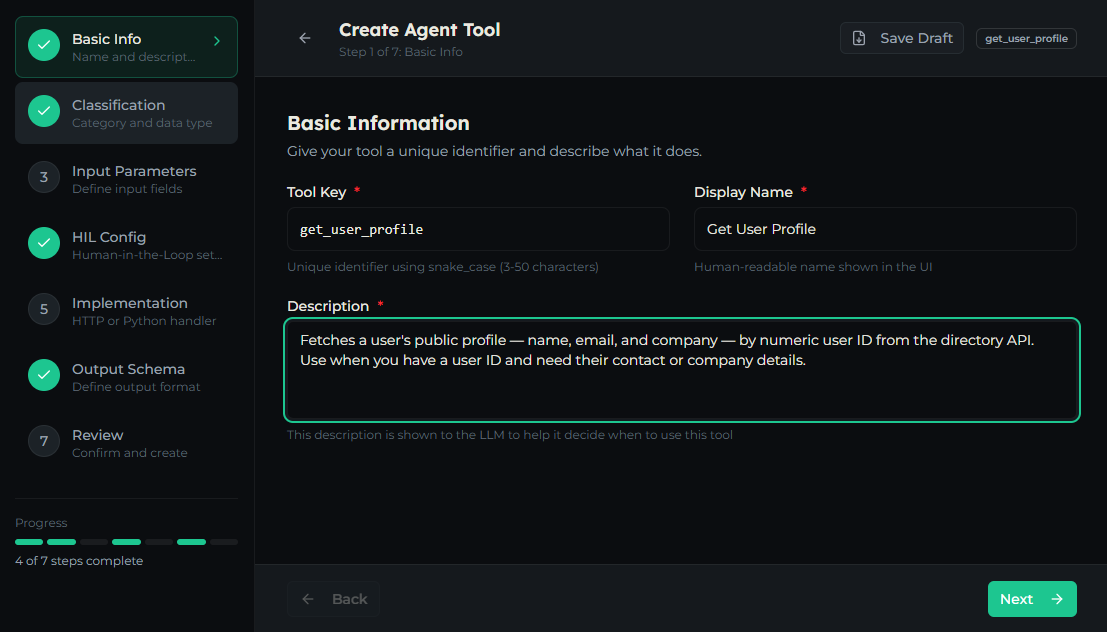Click 'Category and data type' subtitle
The height and width of the screenshot is (632, 1107).
142,123
